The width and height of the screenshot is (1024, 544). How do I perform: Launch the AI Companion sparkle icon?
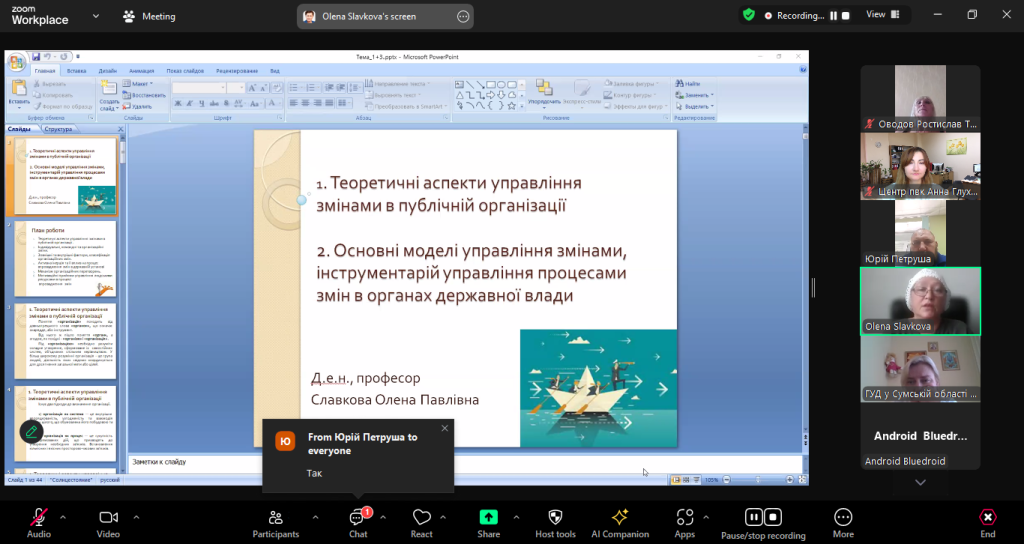pos(619,517)
